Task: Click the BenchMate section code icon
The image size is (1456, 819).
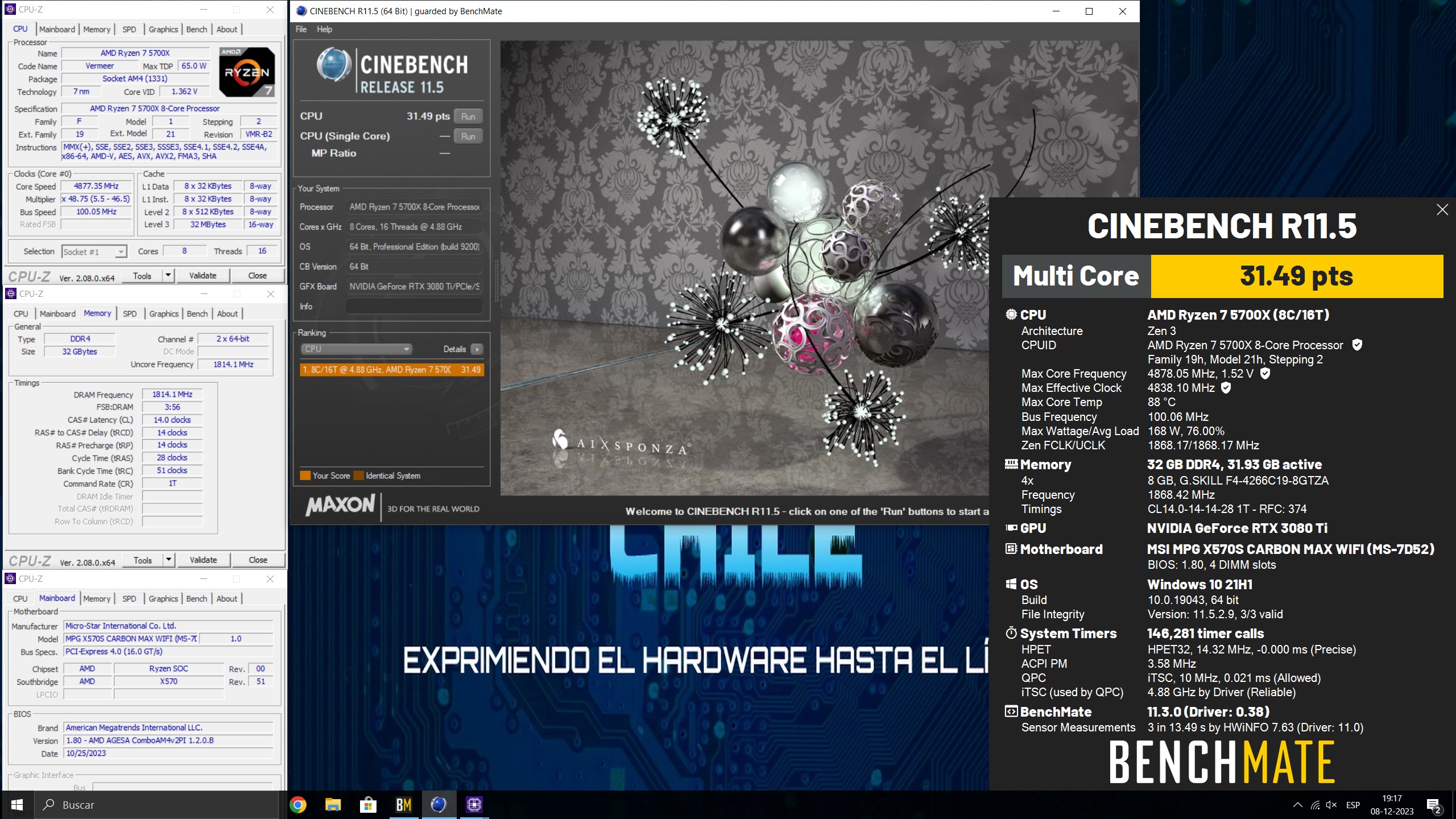Action: pos(1011,712)
